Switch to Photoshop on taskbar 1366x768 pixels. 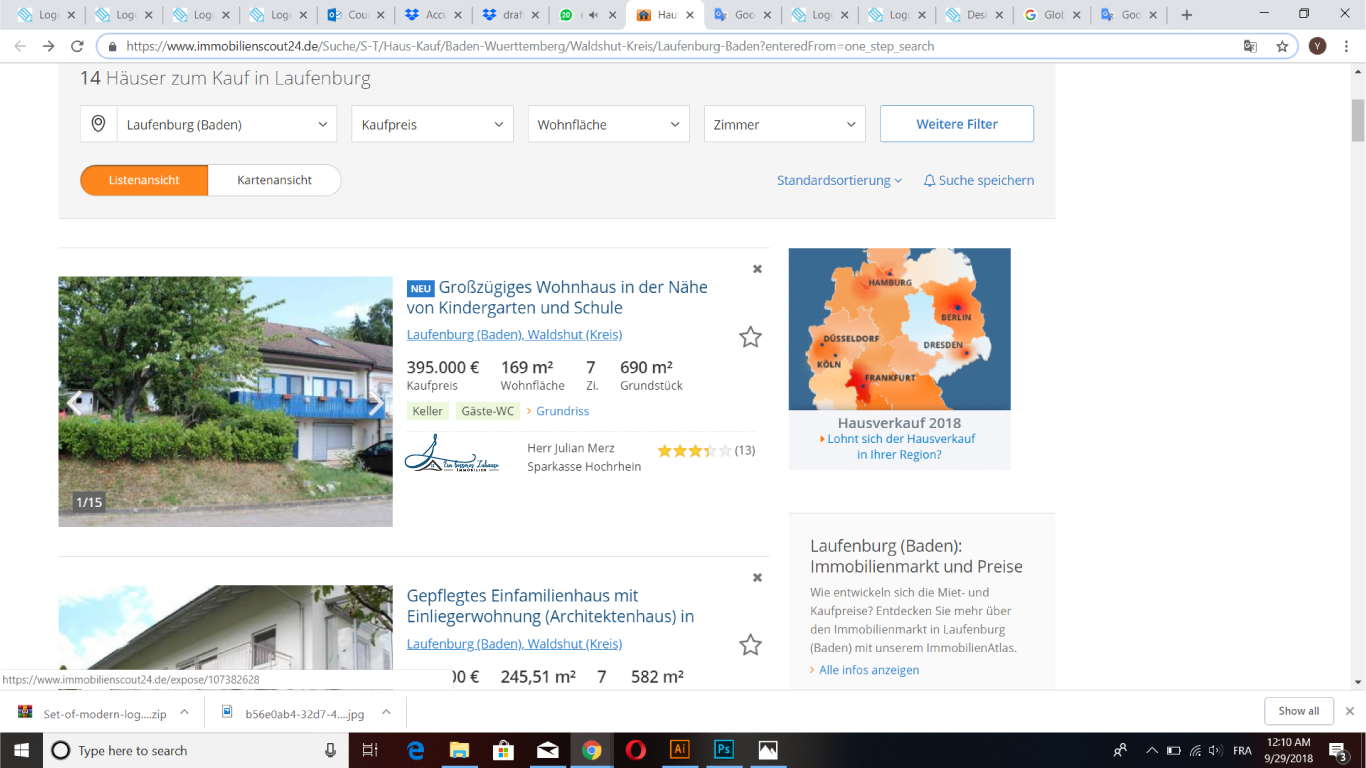click(x=724, y=750)
